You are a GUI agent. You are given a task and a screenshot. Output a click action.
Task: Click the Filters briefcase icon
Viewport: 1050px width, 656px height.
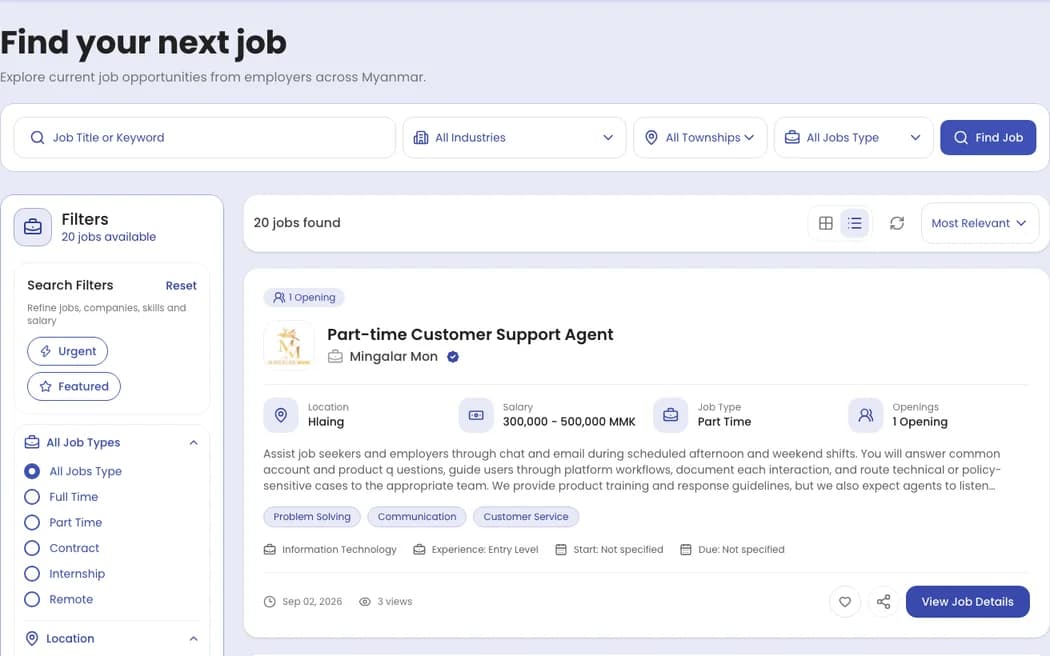pyautogui.click(x=33, y=228)
